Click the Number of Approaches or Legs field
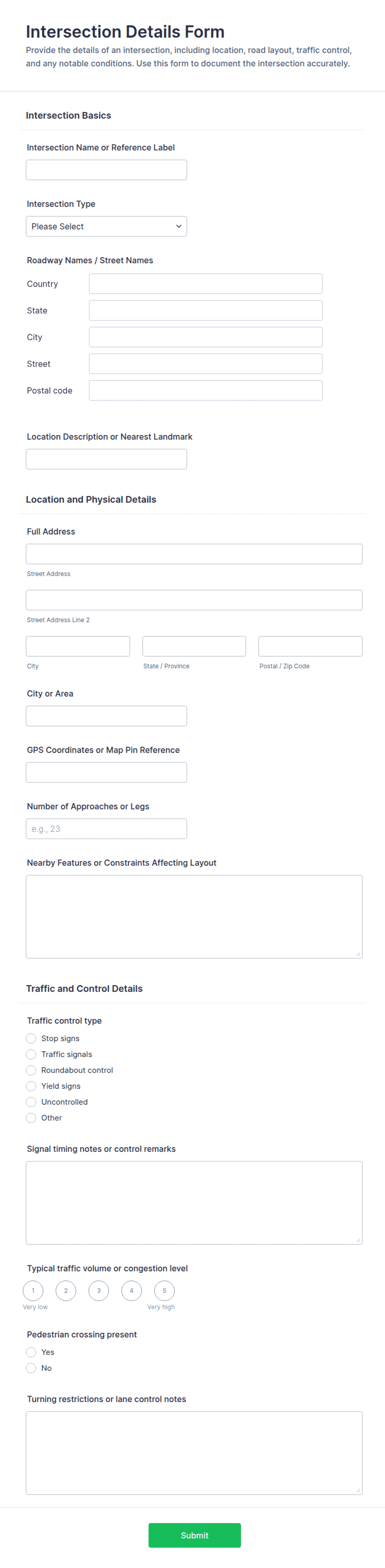 [x=106, y=829]
